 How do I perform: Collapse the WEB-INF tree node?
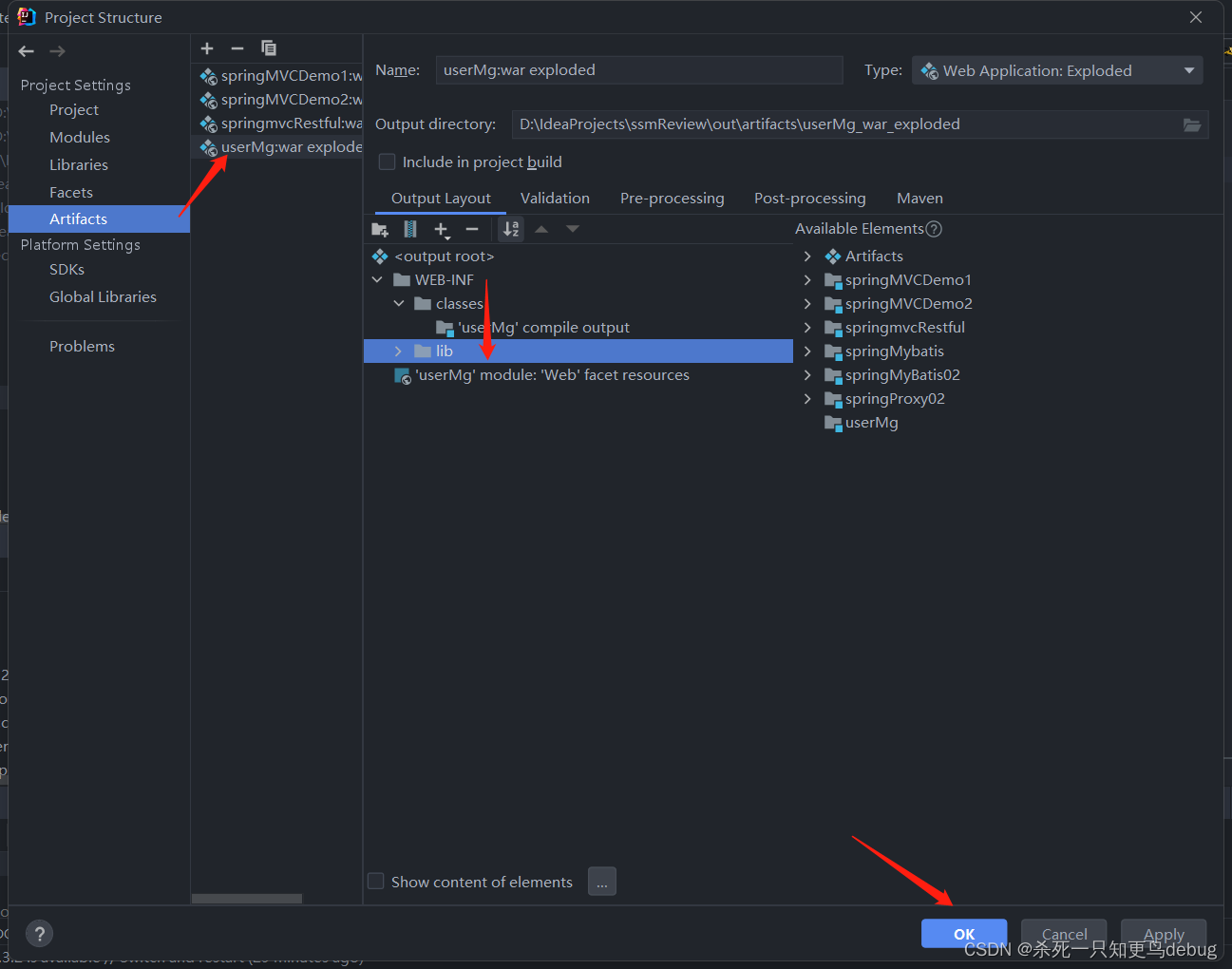[377, 280]
